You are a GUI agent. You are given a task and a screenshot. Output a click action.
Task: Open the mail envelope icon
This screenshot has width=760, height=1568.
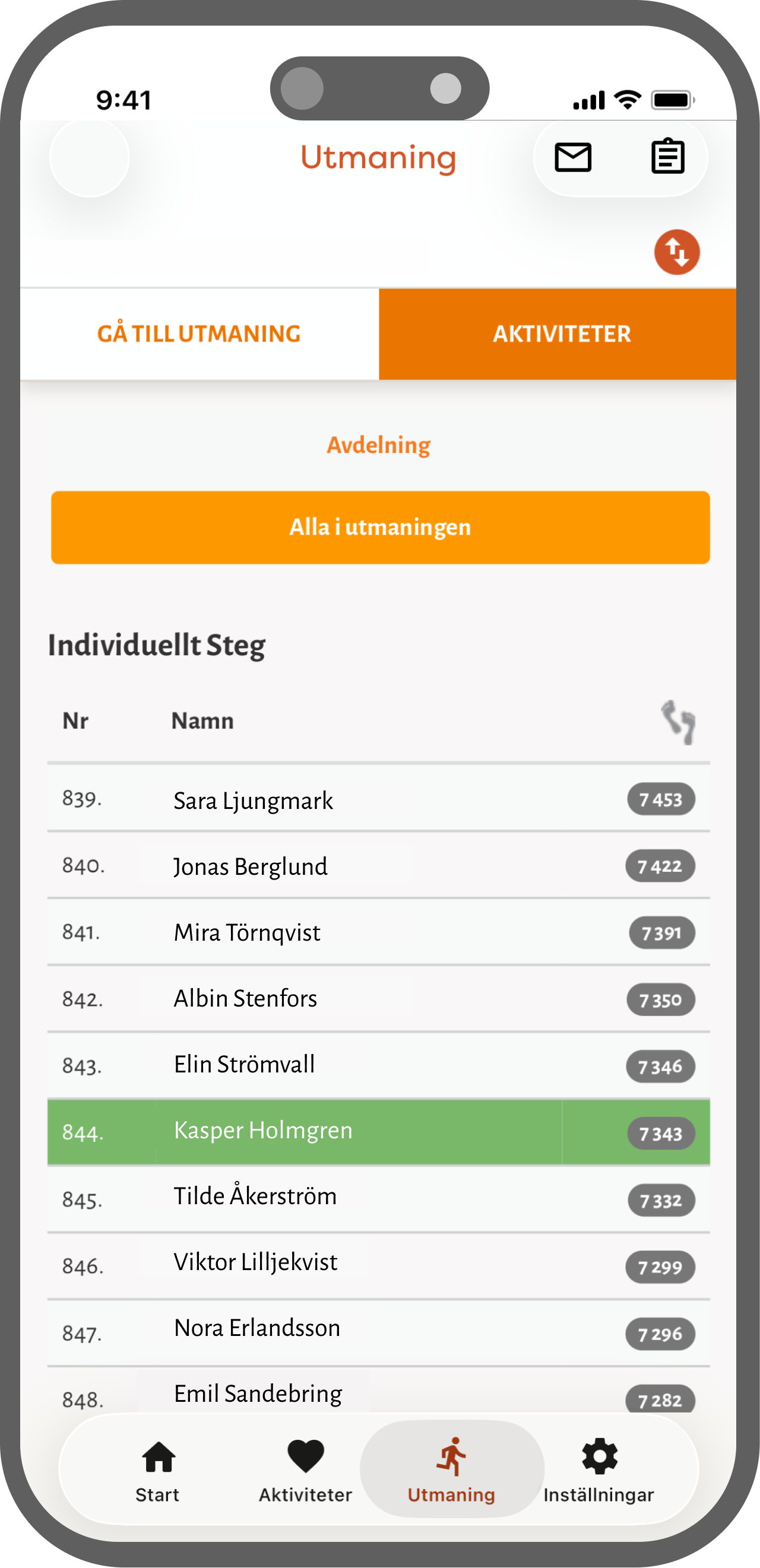pyautogui.click(x=572, y=158)
